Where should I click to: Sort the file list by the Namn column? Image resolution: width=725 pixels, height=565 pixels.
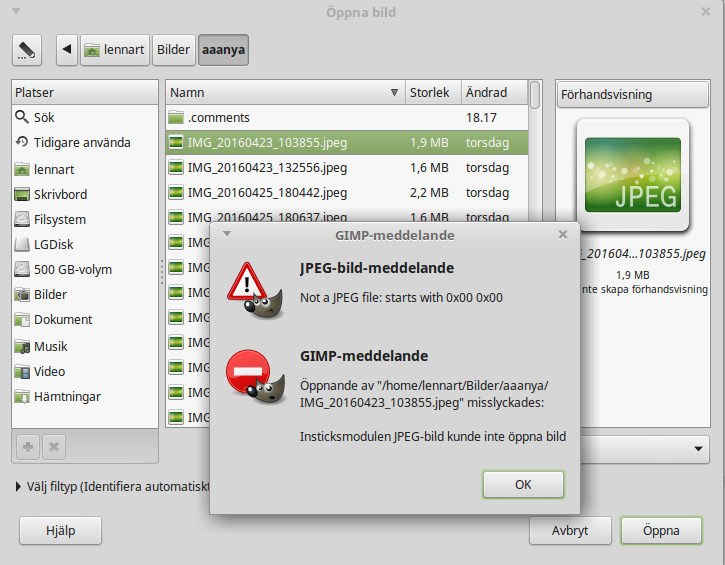click(285, 92)
